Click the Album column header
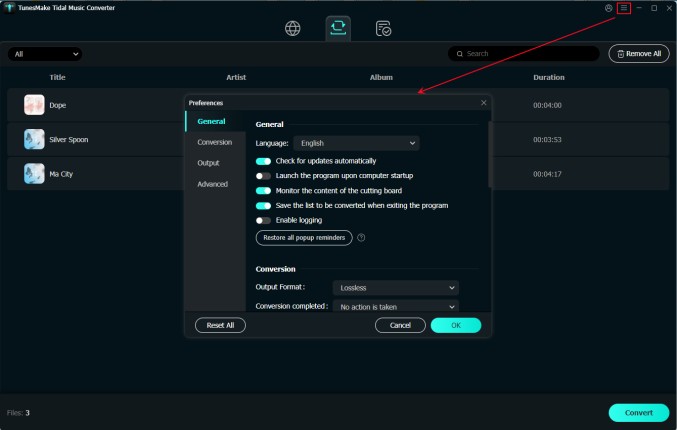 [381, 77]
